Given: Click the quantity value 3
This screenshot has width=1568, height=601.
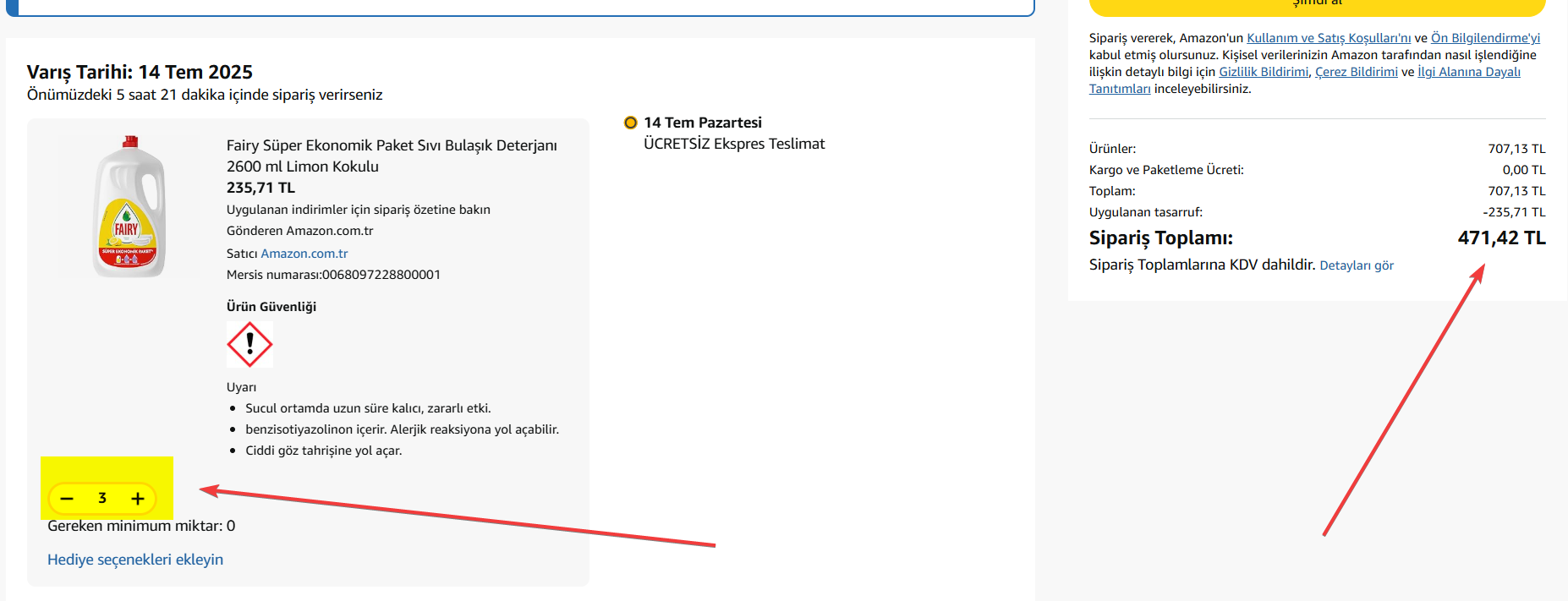Looking at the screenshot, I should coord(102,498).
